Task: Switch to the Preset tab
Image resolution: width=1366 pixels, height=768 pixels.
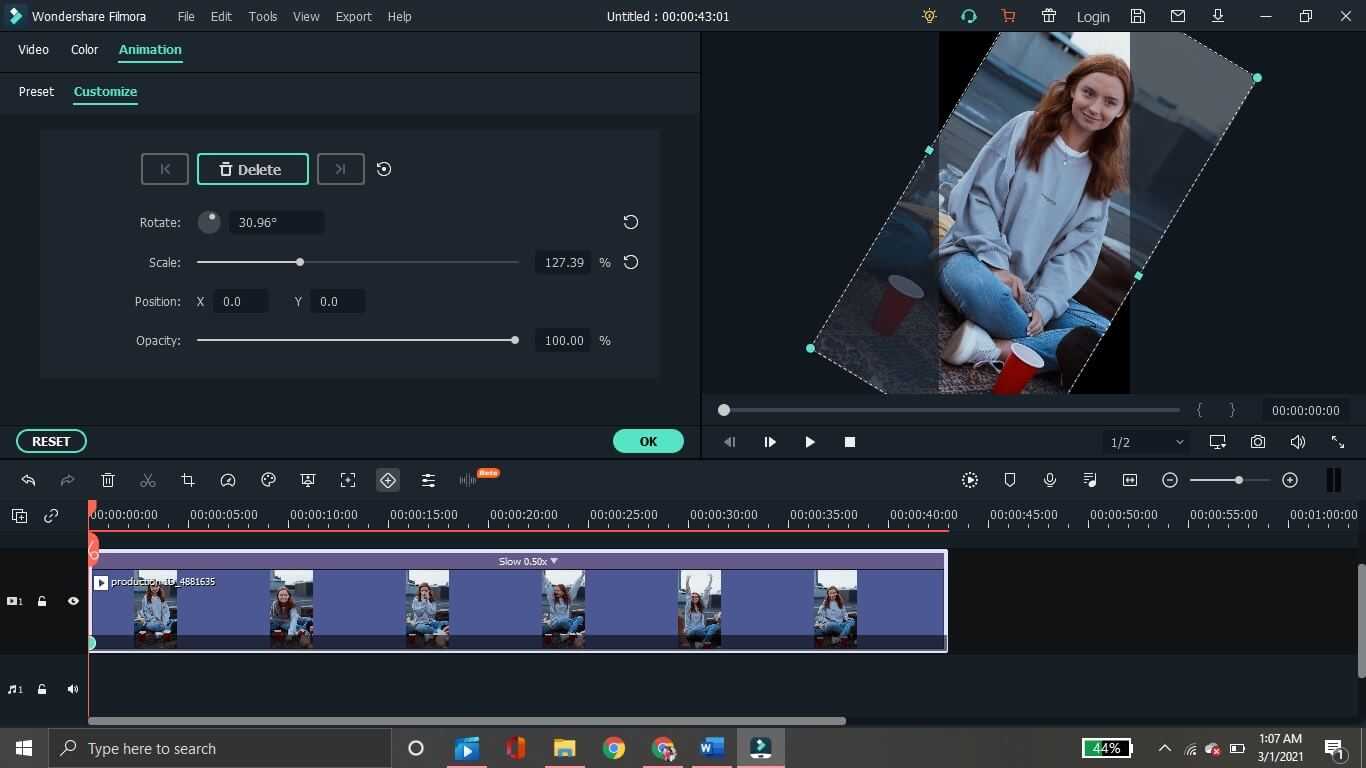Action: pos(36,91)
